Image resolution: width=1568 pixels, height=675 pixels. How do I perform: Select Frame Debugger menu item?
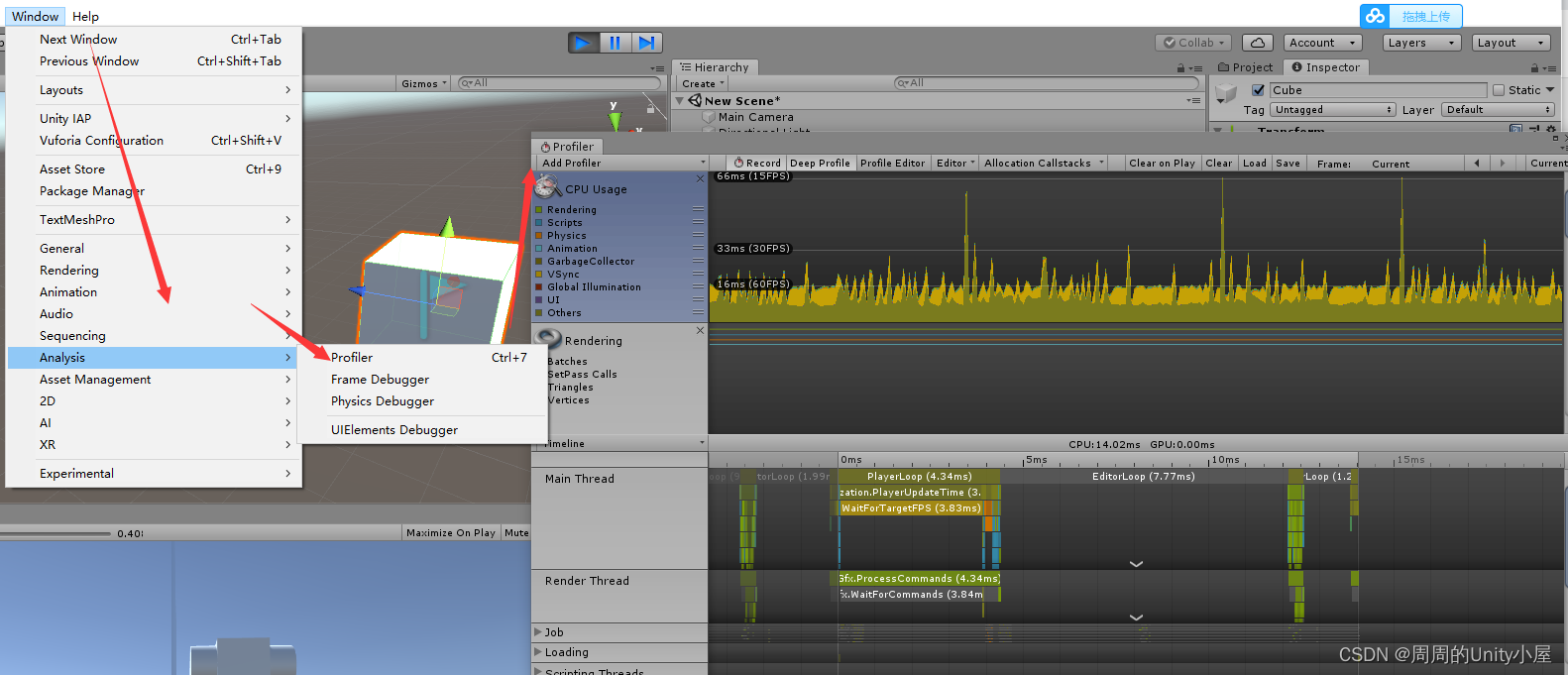pyautogui.click(x=422, y=380)
